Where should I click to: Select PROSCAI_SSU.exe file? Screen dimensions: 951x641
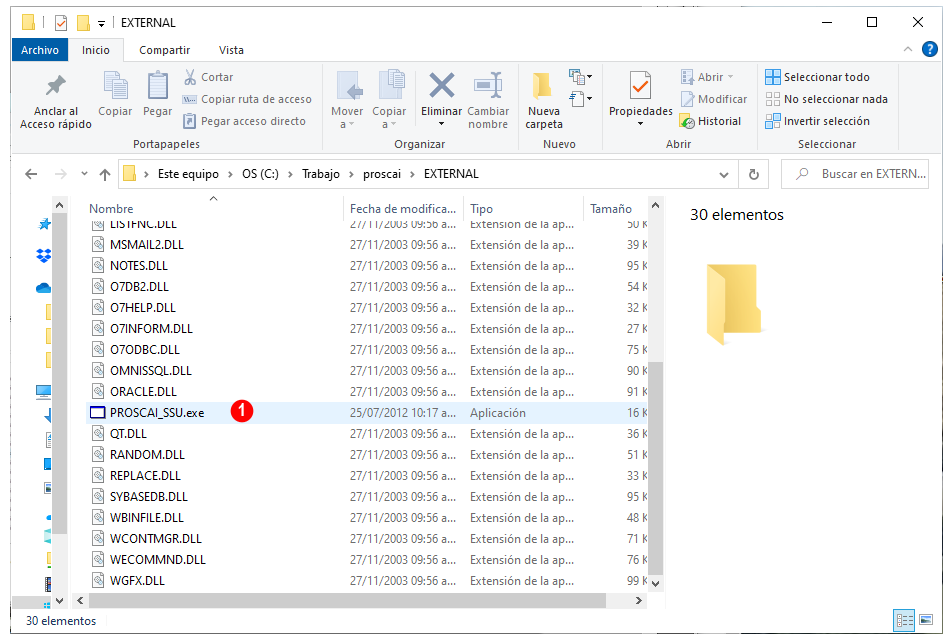click(x=156, y=413)
